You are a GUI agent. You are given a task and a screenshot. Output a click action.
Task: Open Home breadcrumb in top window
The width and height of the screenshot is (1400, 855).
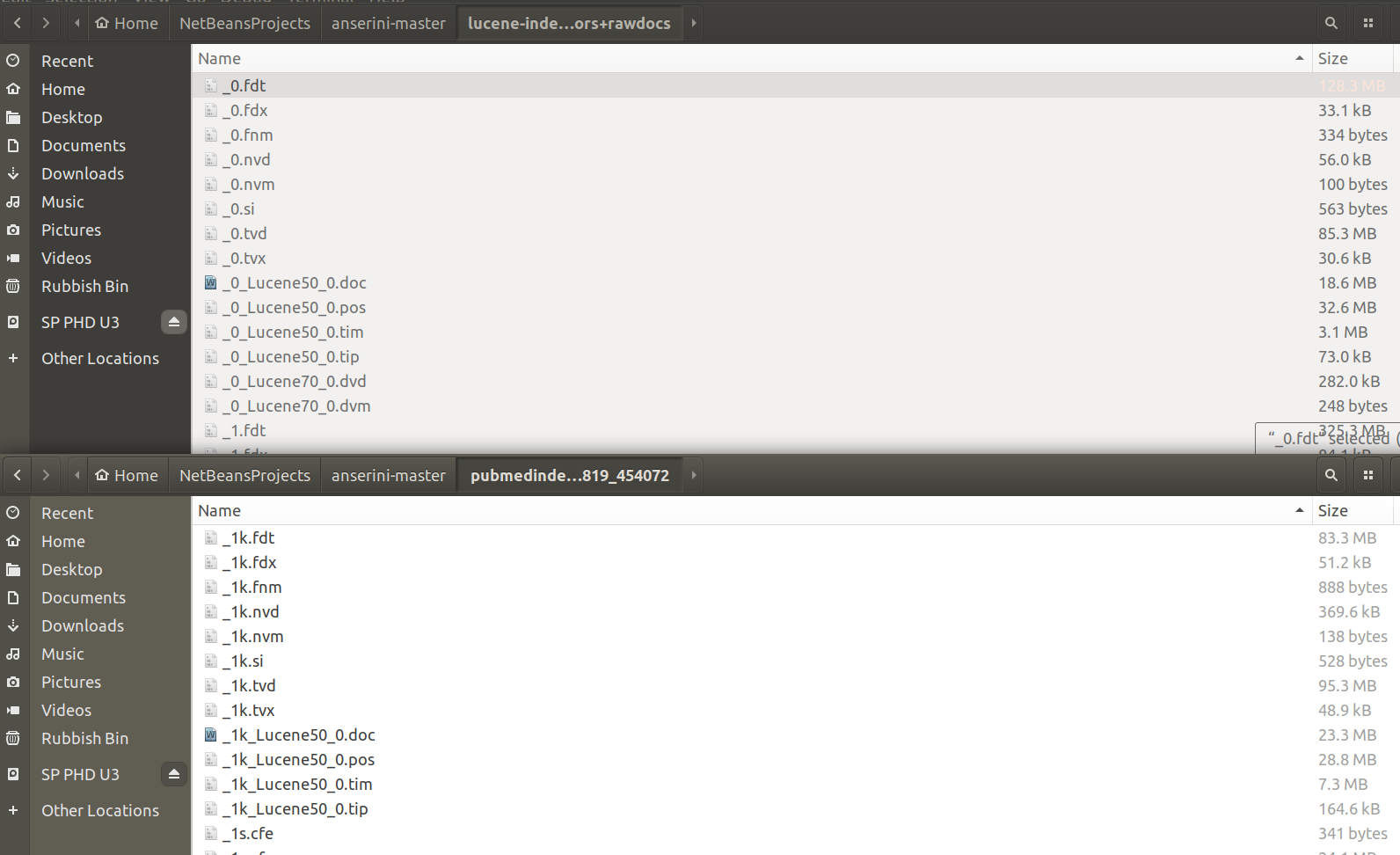click(127, 23)
